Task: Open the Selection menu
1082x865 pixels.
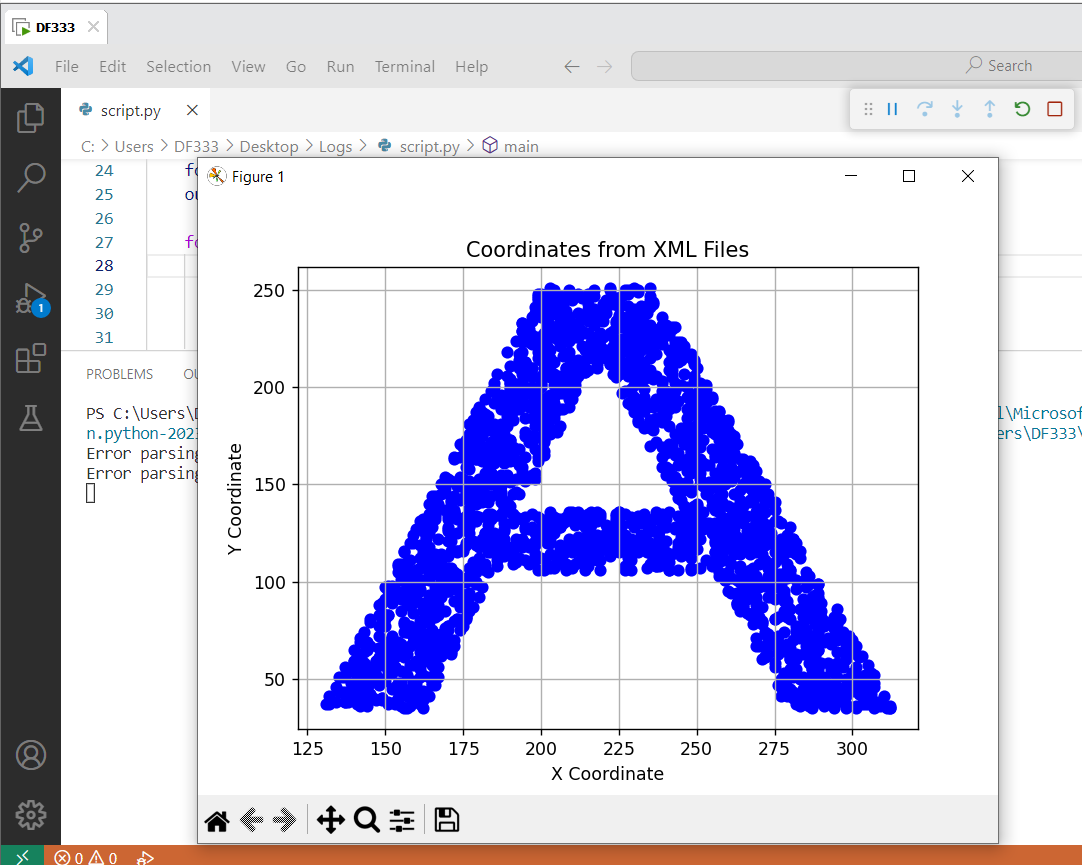Action: [178, 67]
